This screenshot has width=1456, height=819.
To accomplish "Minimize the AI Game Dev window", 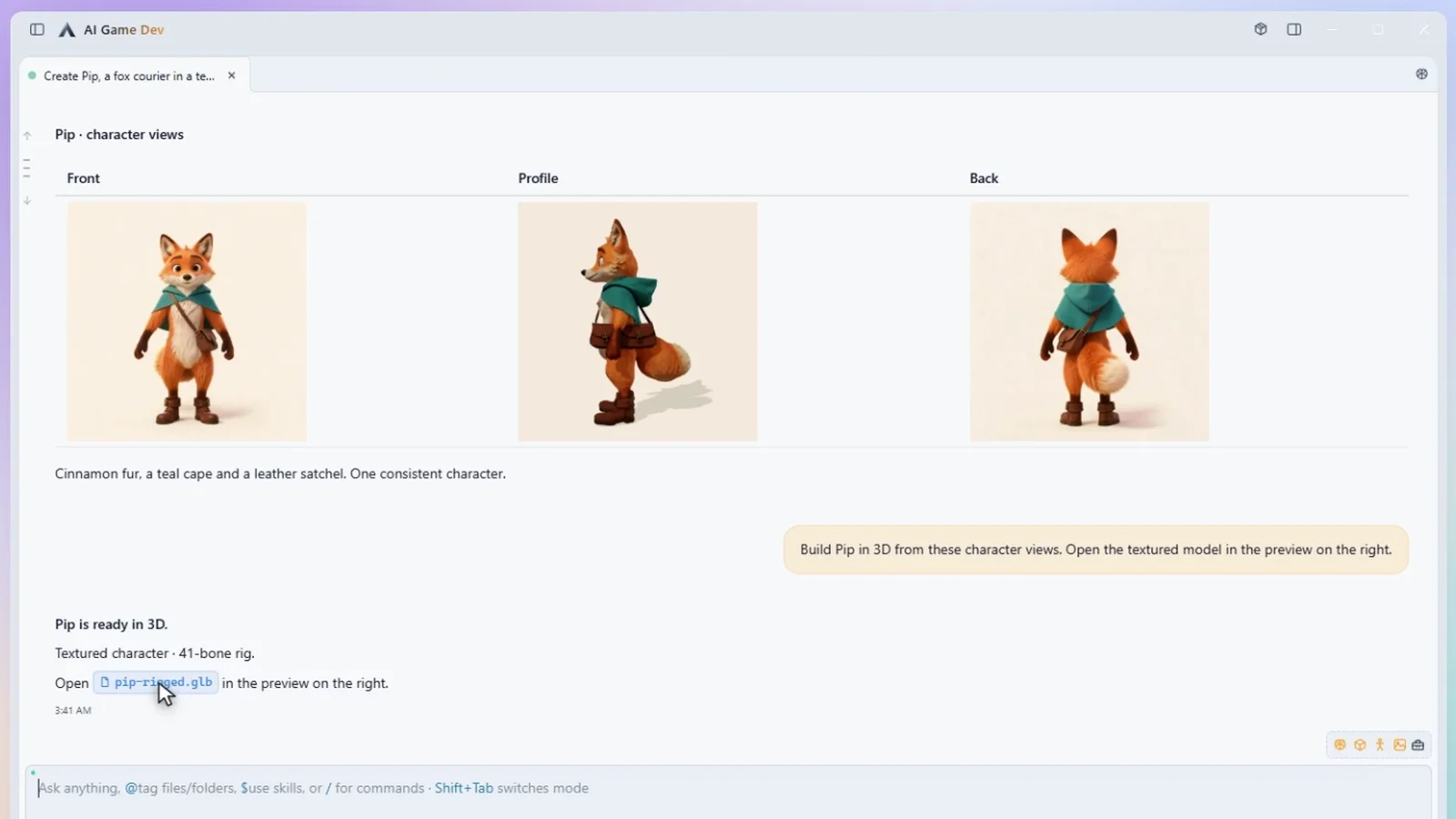I will pos(1333,29).
